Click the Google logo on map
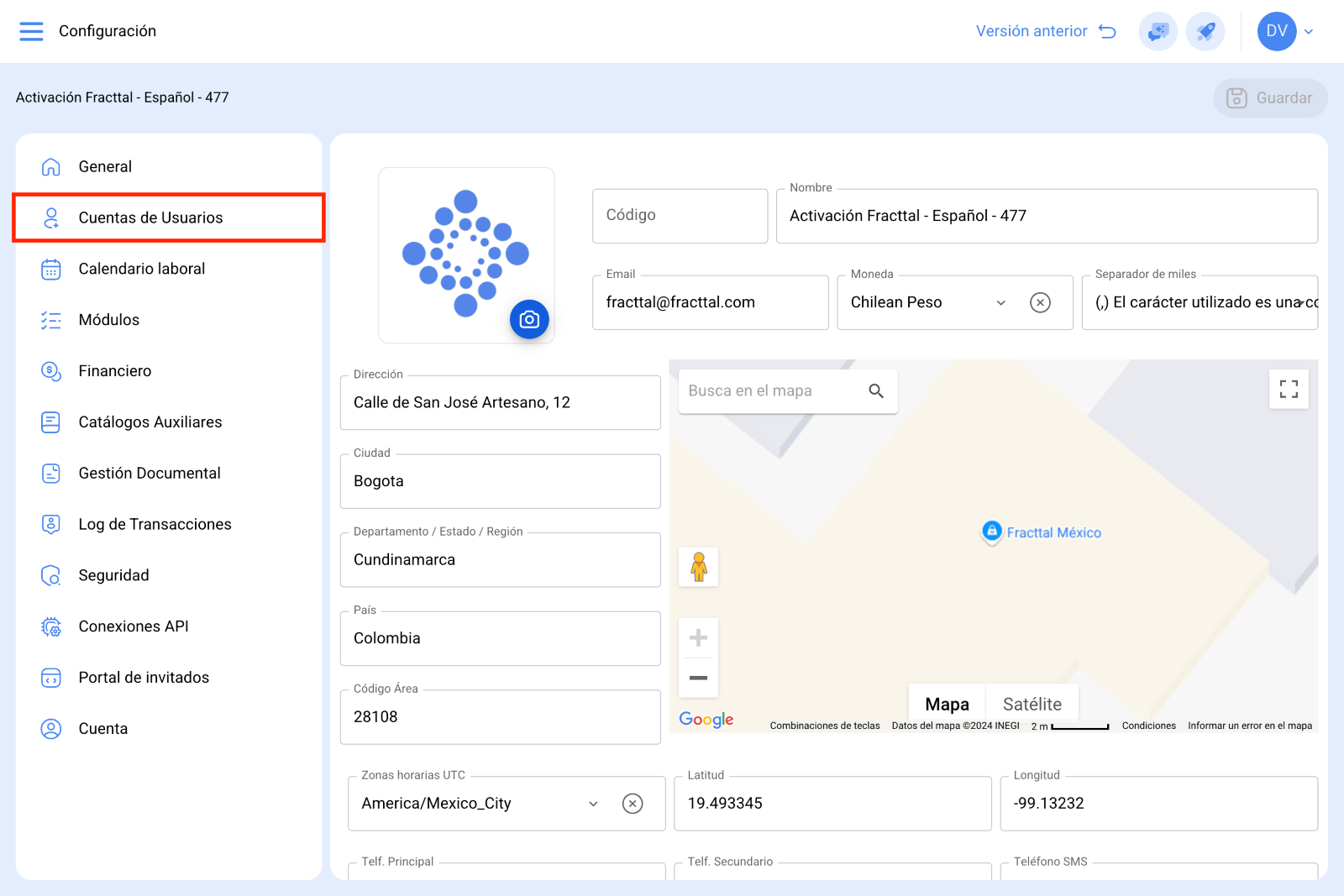Viewport: 1344px width, 896px height. point(706,720)
